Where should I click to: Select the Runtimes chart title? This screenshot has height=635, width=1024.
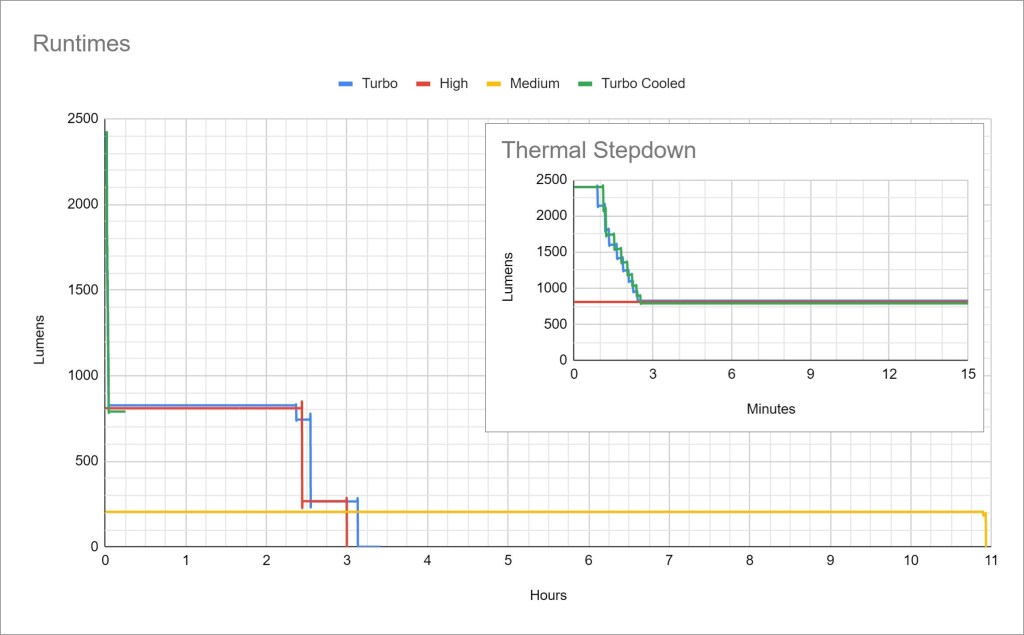coord(81,44)
